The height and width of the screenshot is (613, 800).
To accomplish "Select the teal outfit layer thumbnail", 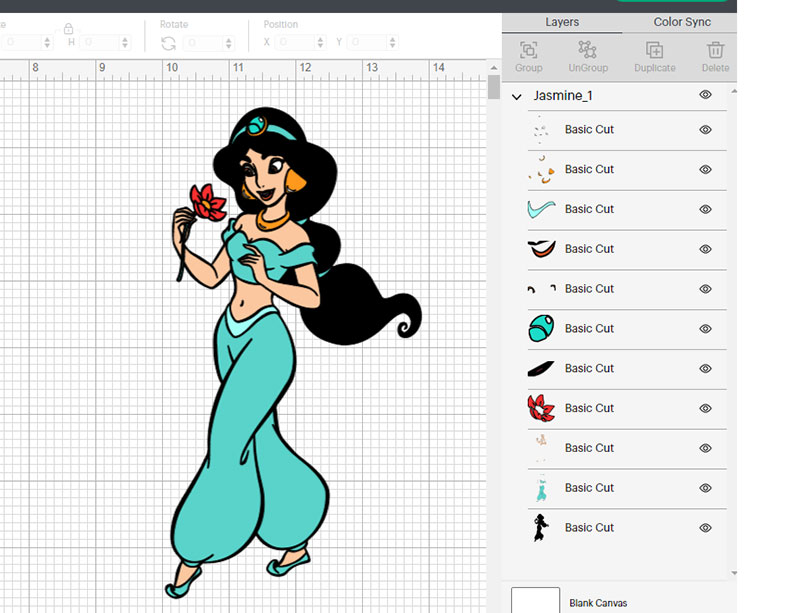I will coord(541,488).
